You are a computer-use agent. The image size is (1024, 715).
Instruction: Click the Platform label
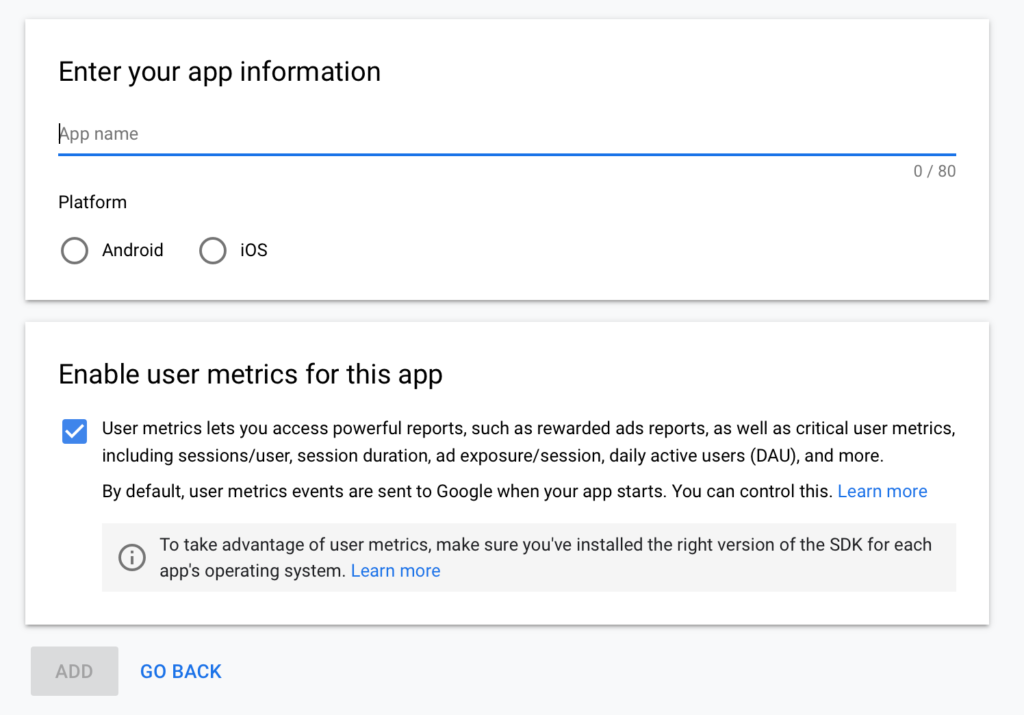pos(93,202)
